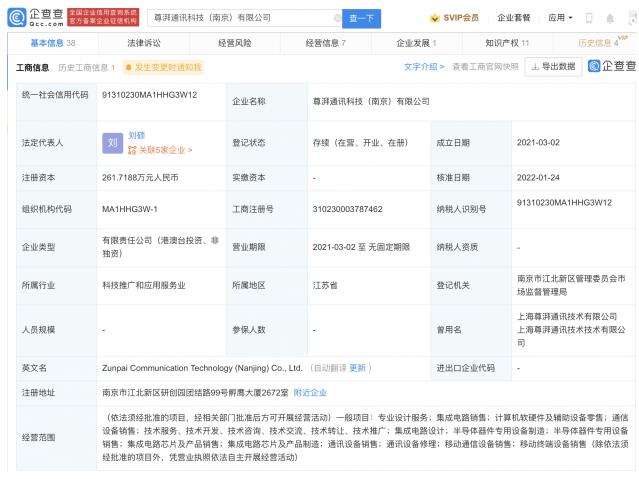Image resolution: width=639 pixels, height=479 pixels.
Task: Click business term 2021-03-02 至 无固定期限
Action: (x=361, y=247)
